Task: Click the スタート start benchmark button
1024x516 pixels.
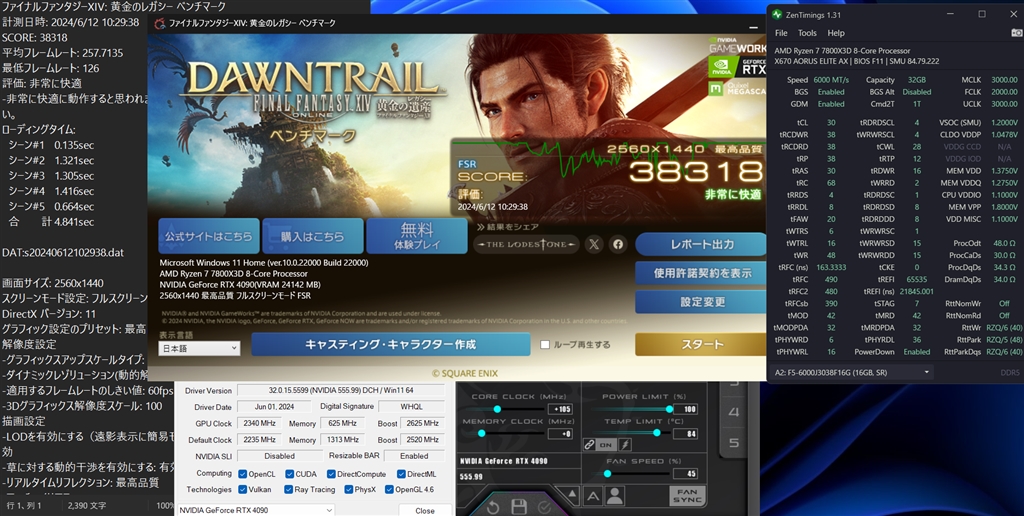Action: [x=701, y=344]
